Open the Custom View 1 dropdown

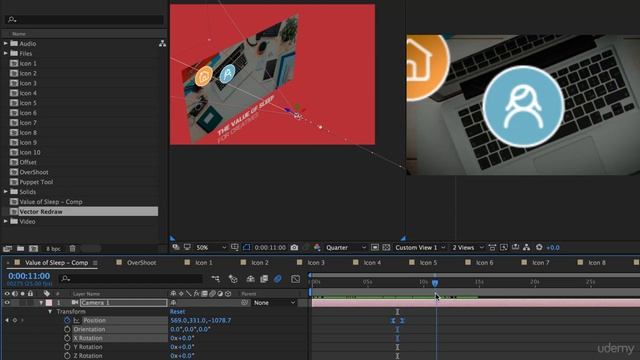click(x=420, y=247)
